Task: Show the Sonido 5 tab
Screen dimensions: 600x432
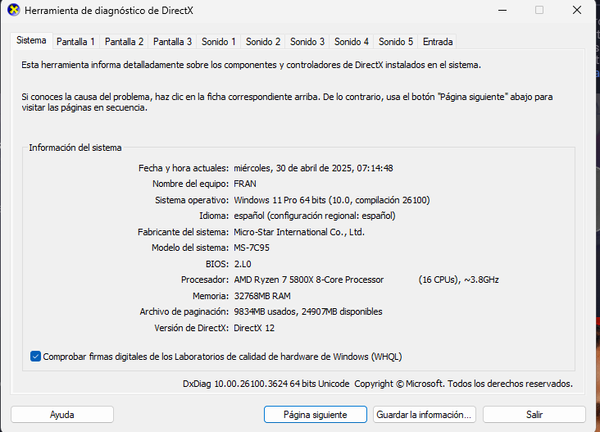Action: [x=395, y=42]
